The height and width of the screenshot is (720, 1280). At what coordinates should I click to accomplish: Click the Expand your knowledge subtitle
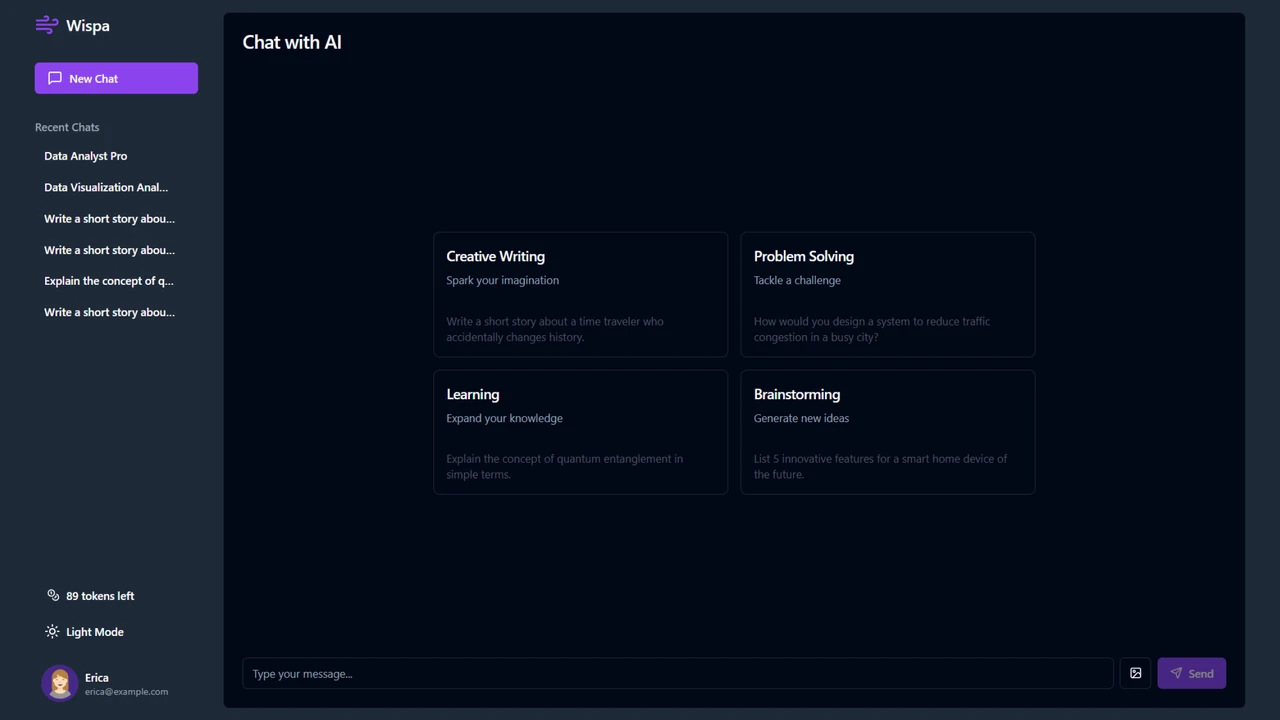pos(505,418)
